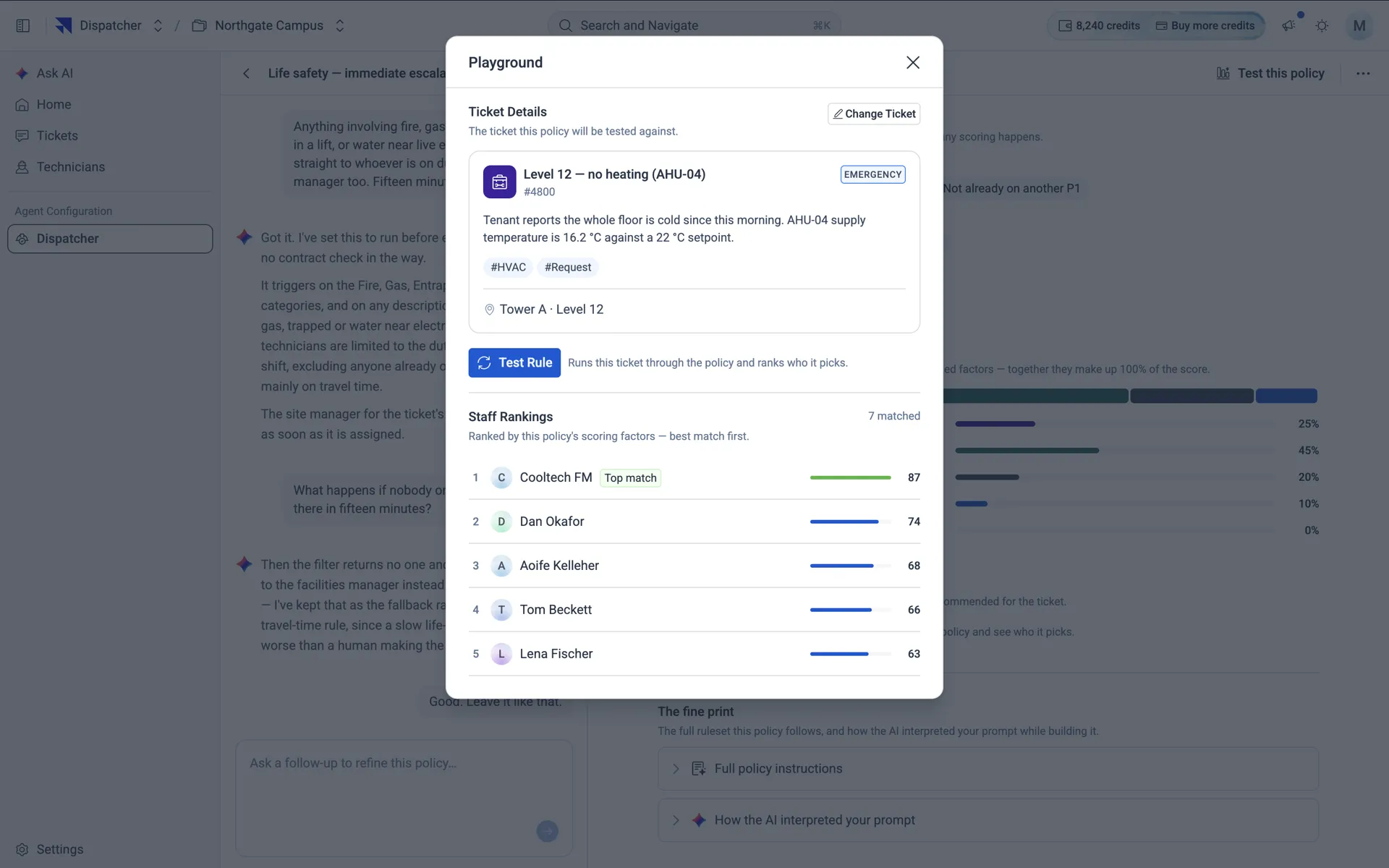The image size is (1389, 868).
Task: Click Lena Fischer's avatar icon
Action: point(501,654)
